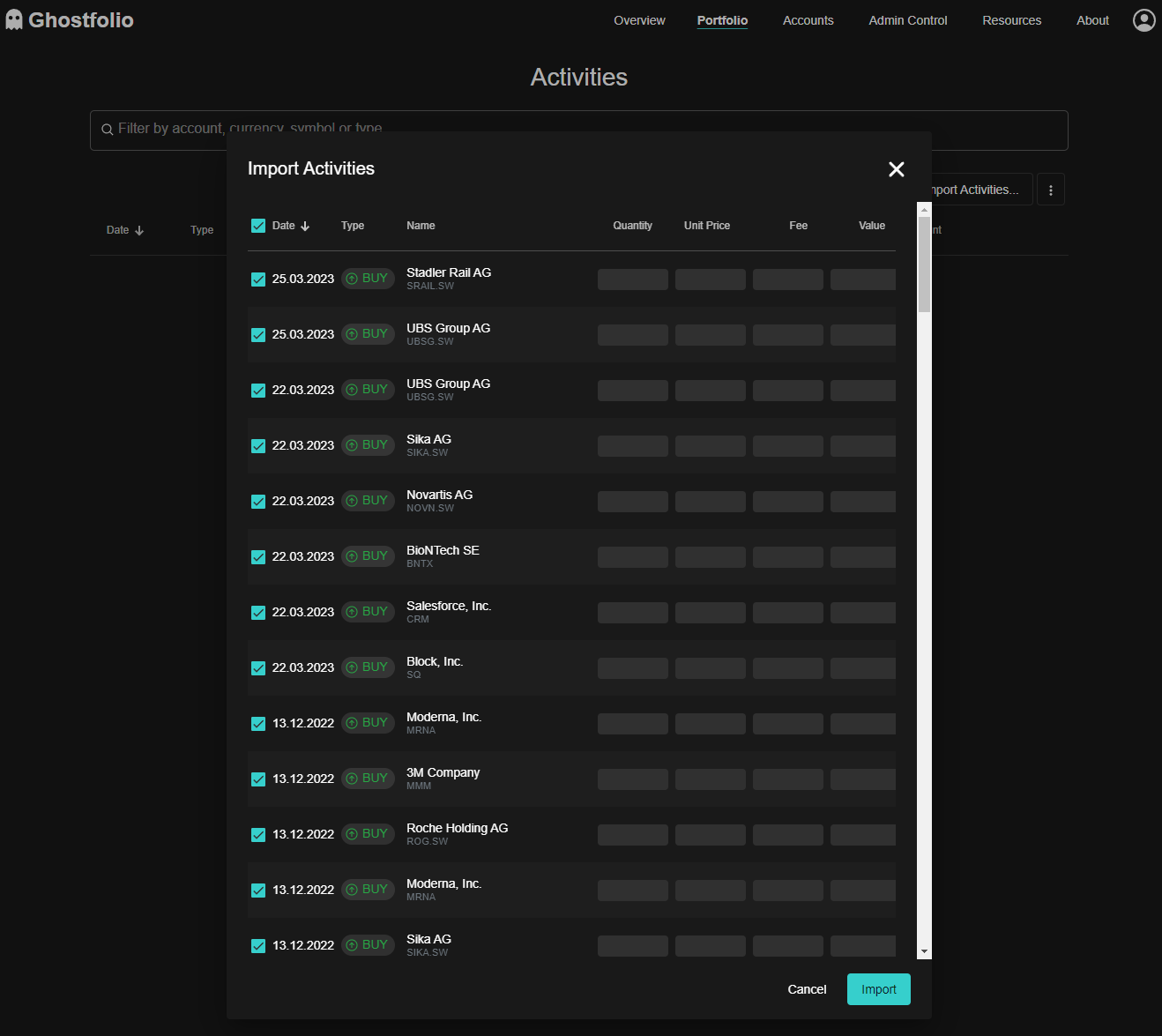Click the search magnifier icon in filter bar
This screenshot has width=1162, height=1036.
(x=107, y=129)
